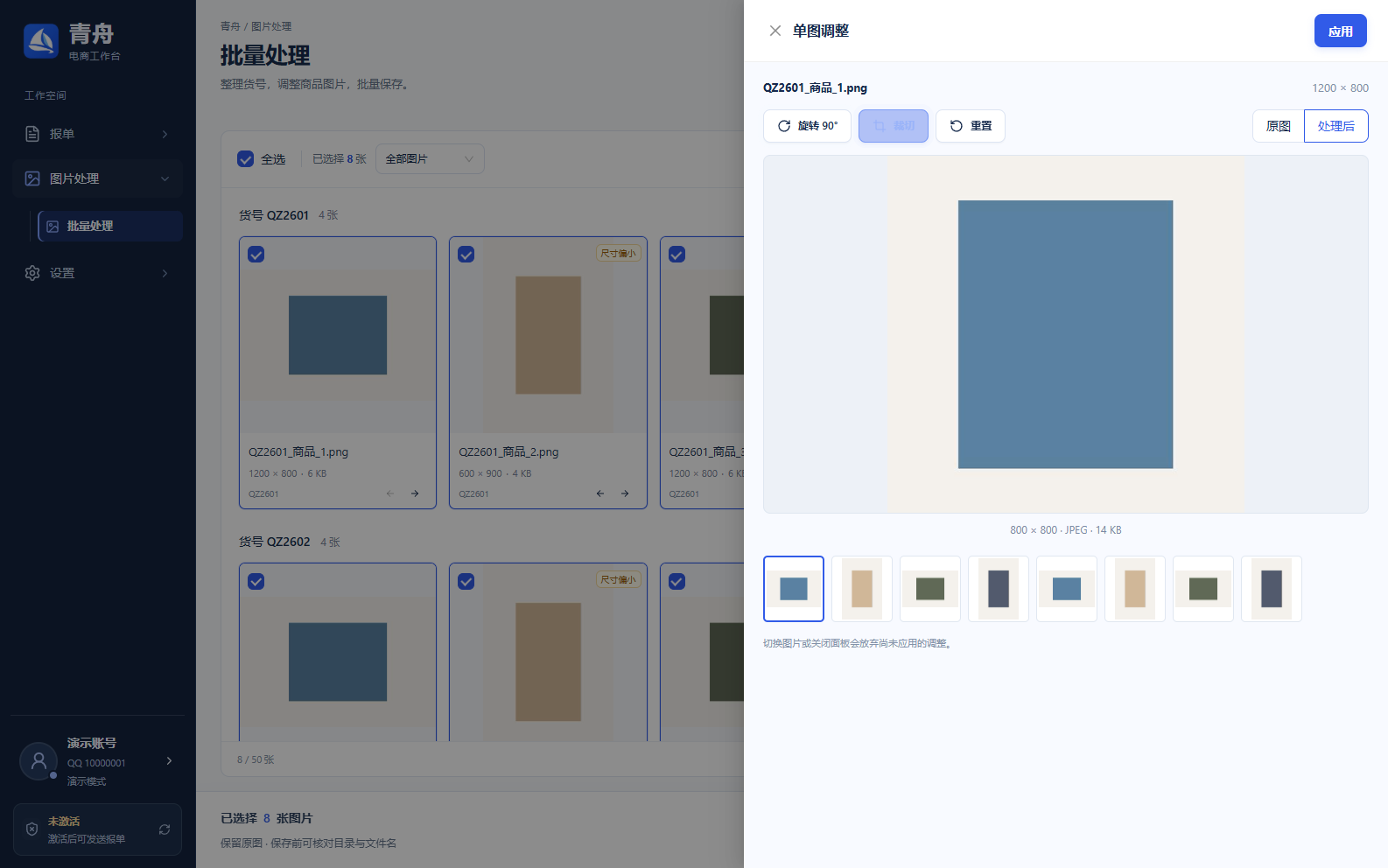This screenshot has height=868, width=1388.
Task: Open the 批量处理 sidebar item
Action: click(110, 226)
